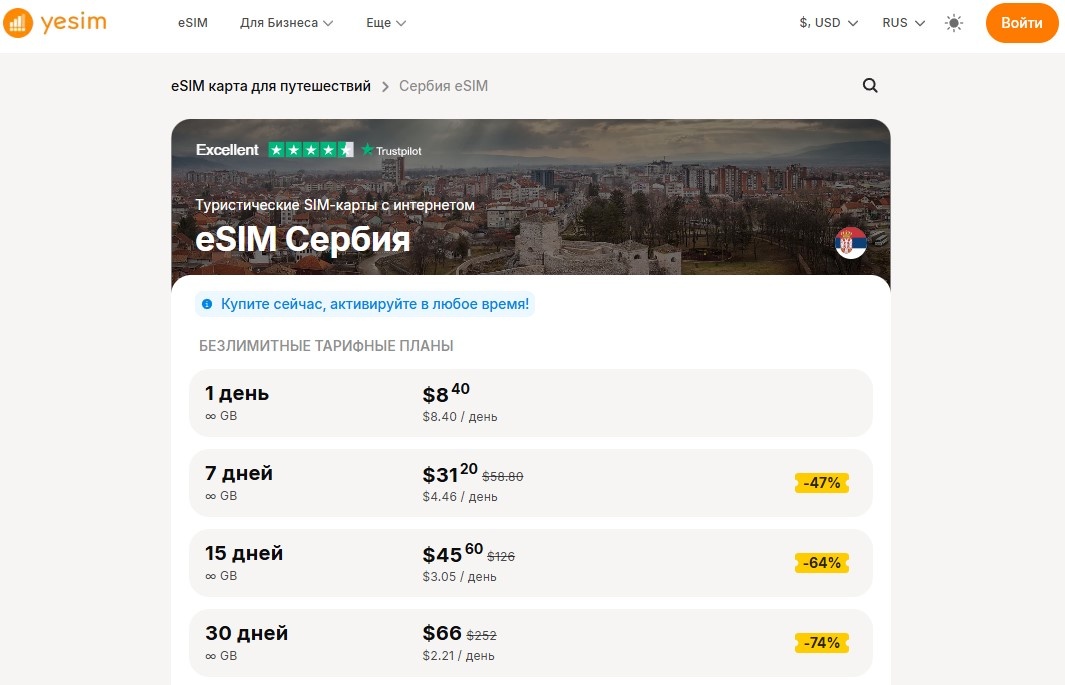Click the Excellent badge on the banner

pos(227,149)
